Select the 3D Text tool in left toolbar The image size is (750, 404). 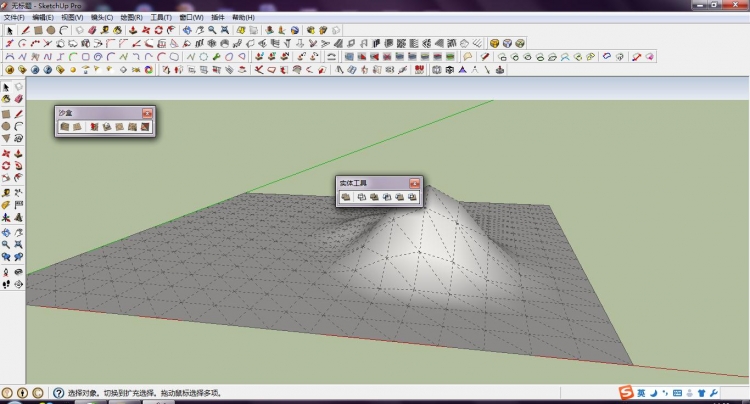(18, 218)
